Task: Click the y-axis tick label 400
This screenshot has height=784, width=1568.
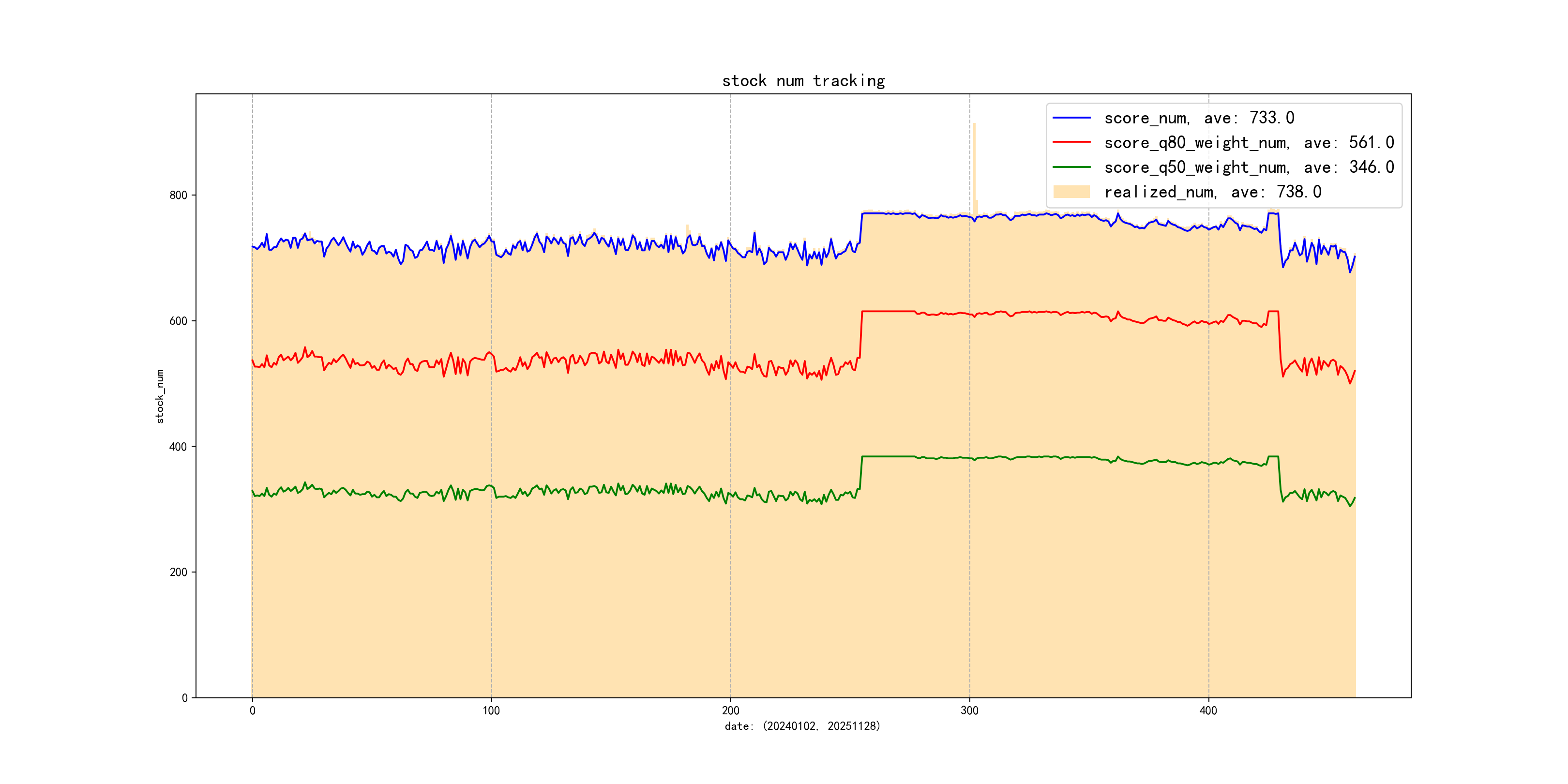Action: tap(179, 447)
